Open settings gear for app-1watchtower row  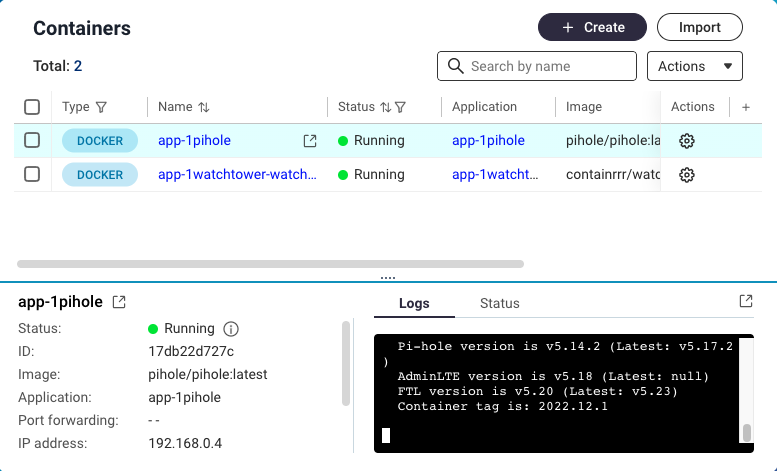[x=686, y=175]
